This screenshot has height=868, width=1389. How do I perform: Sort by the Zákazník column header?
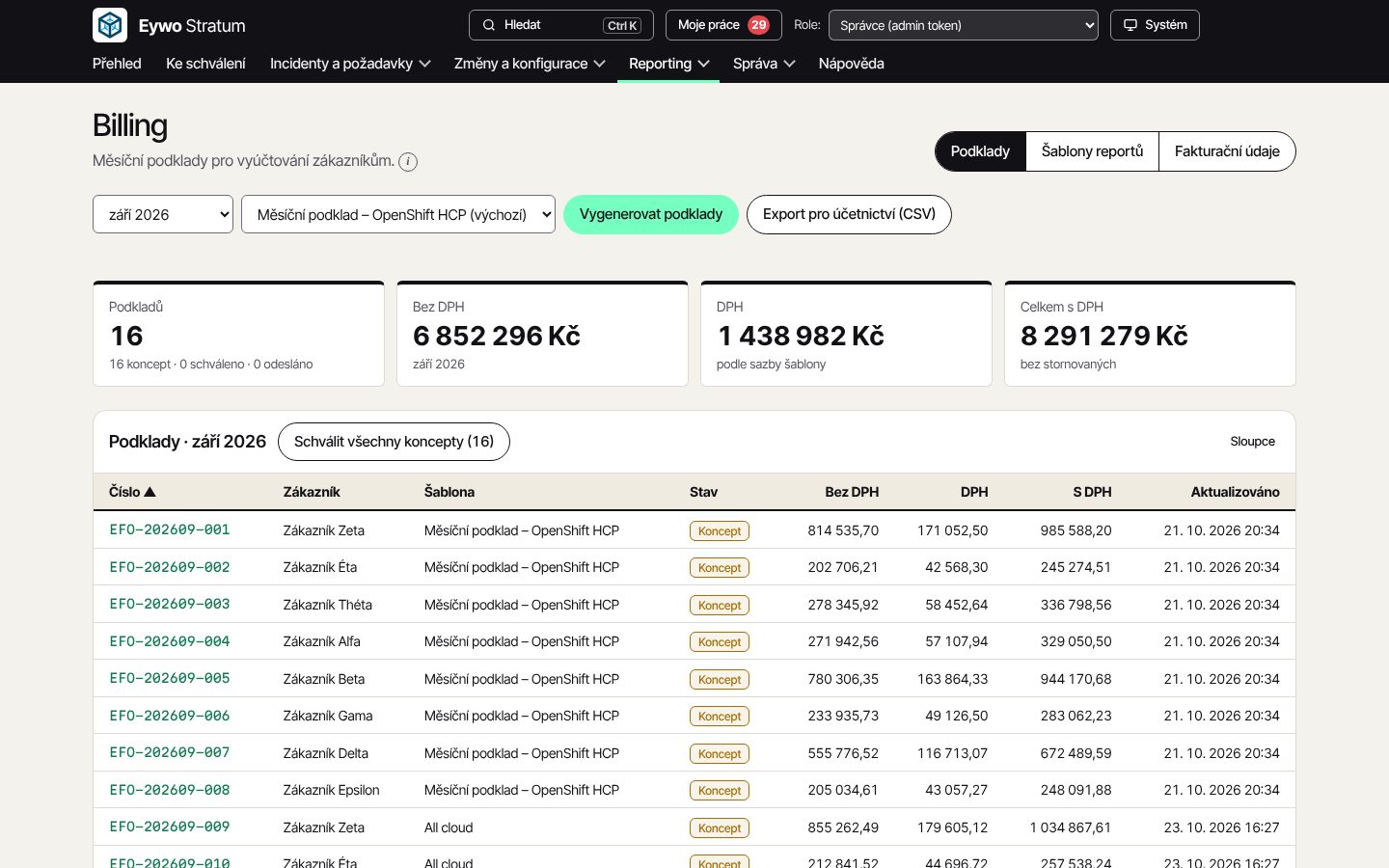tap(312, 492)
